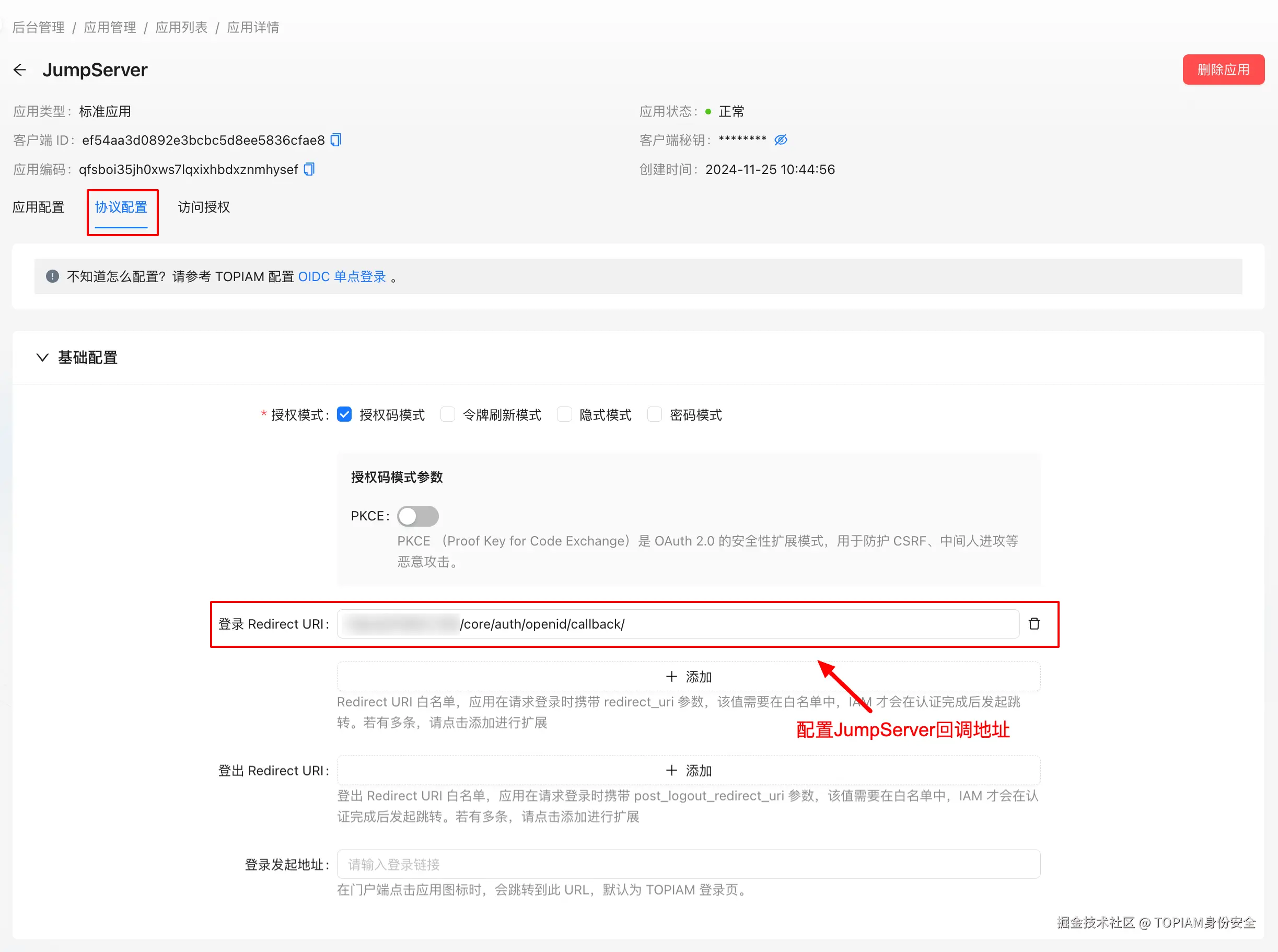Screen dimensions: 1278x952
Task: Click the 应用列表 breadcrumb
Action: point(181,27)
